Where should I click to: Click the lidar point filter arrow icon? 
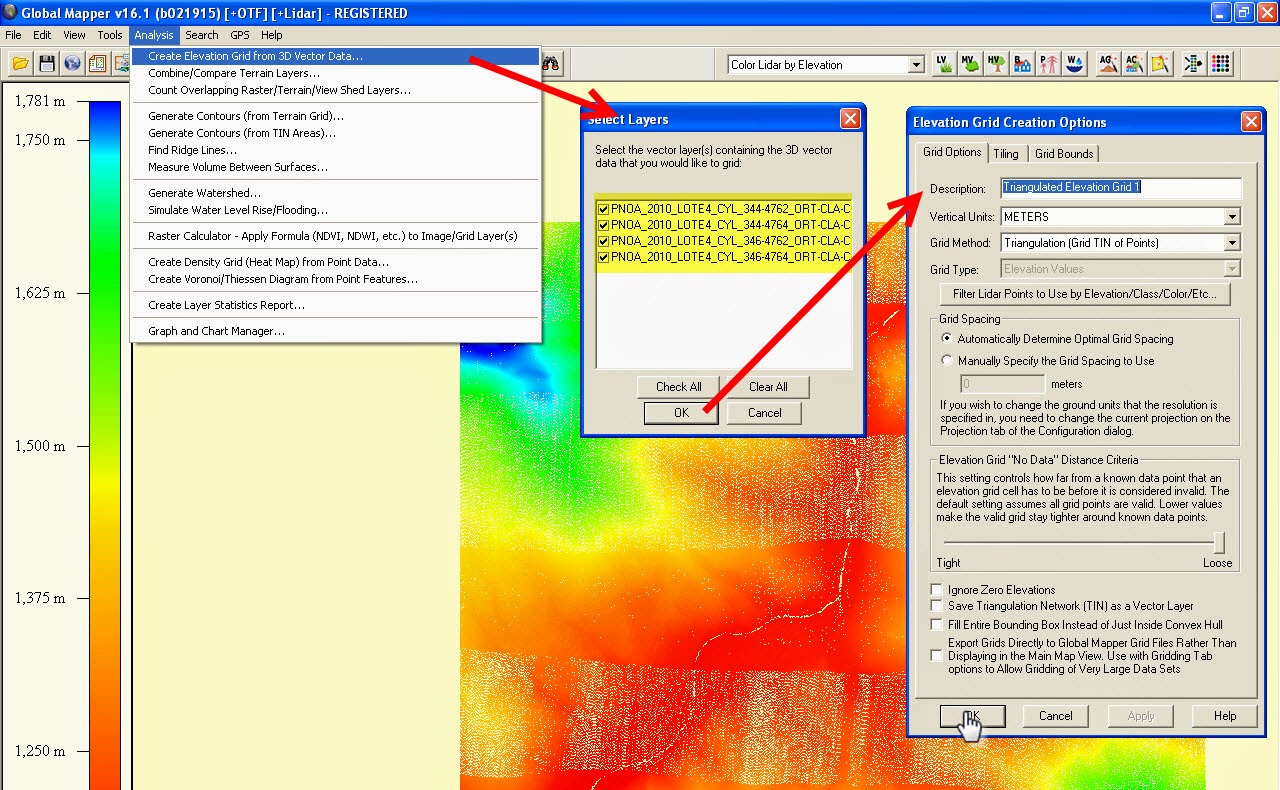[x=1193, y=64]
